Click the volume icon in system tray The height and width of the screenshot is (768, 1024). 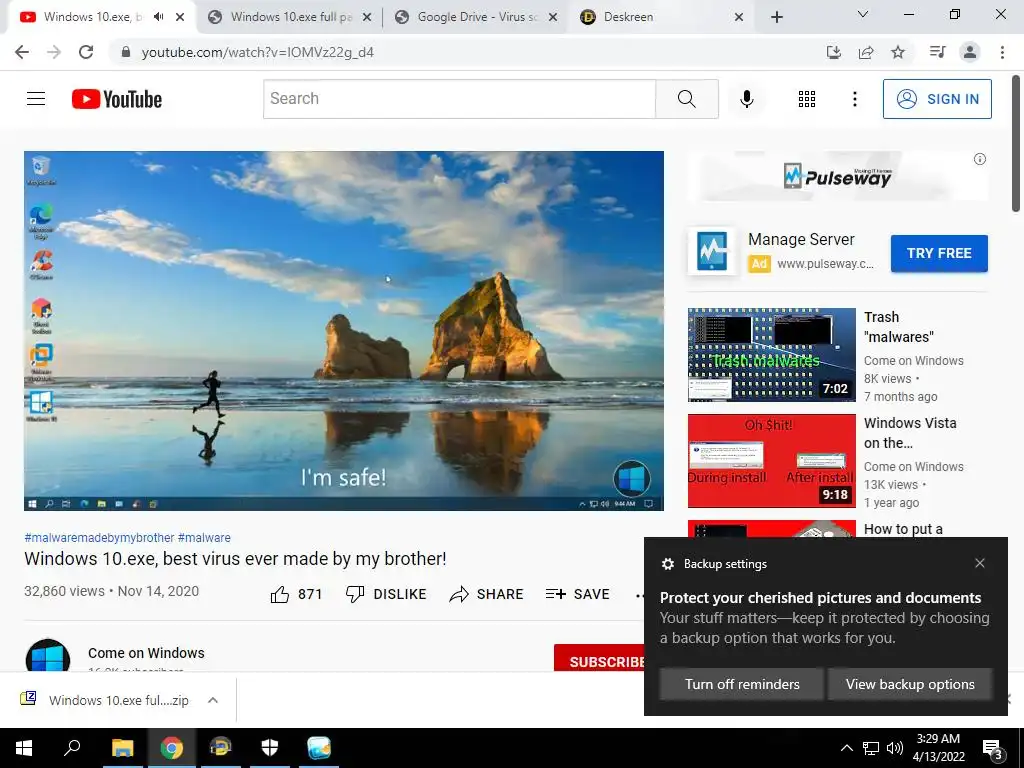coord(895,748)
